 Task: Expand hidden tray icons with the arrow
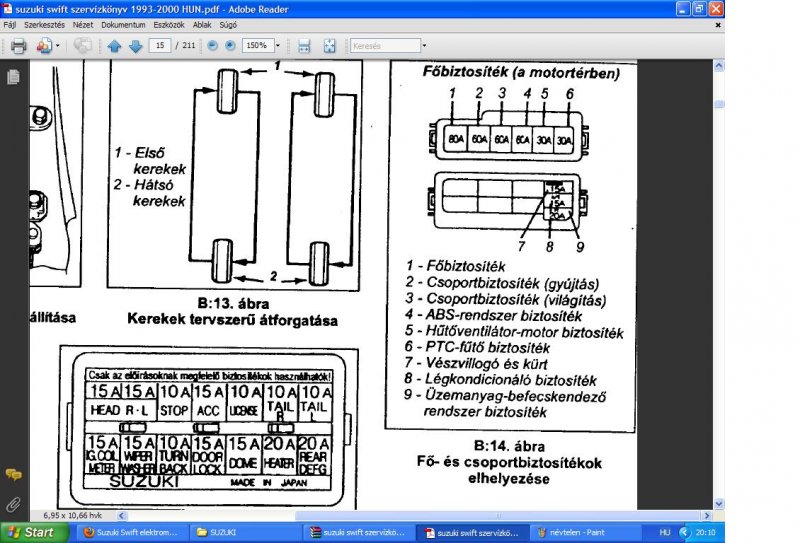[684, 532]
